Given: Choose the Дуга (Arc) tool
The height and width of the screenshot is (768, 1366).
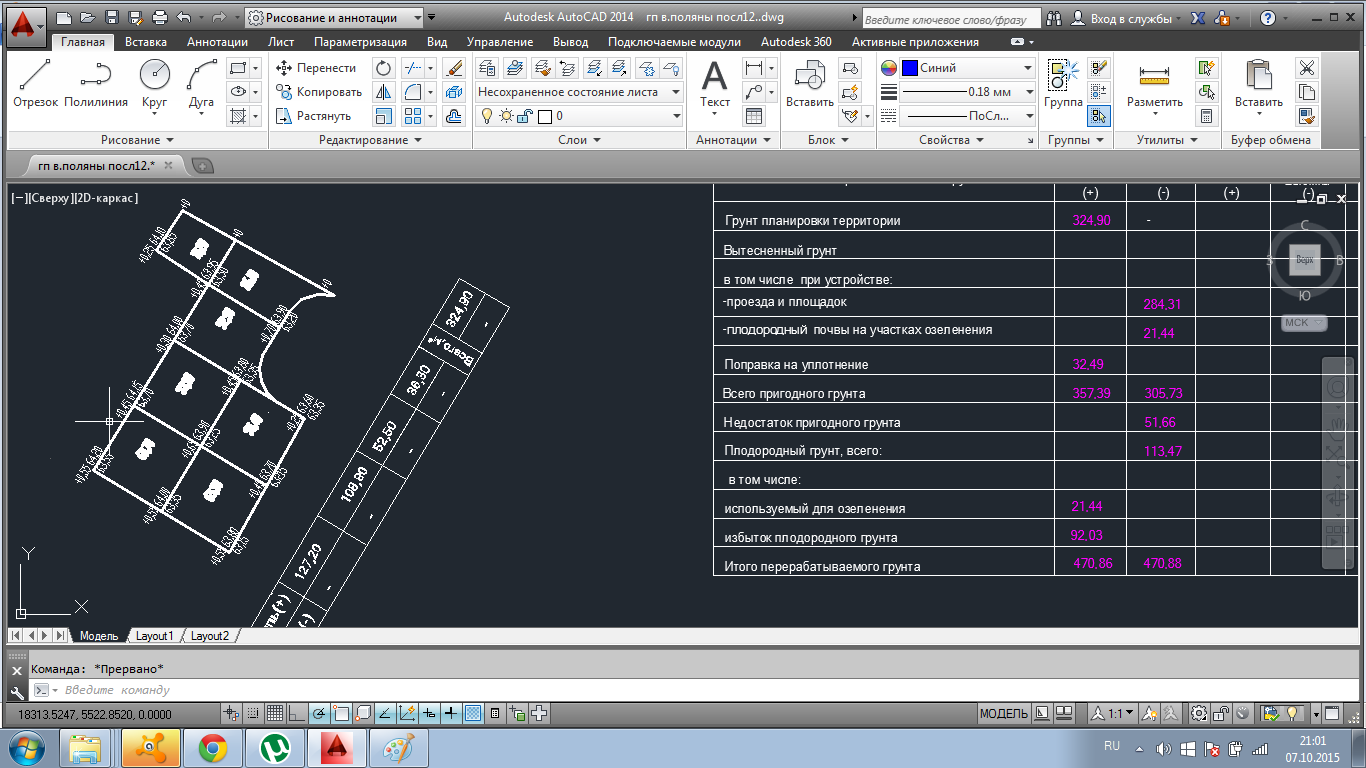Looking at the screenshot, I should [201, 83].
